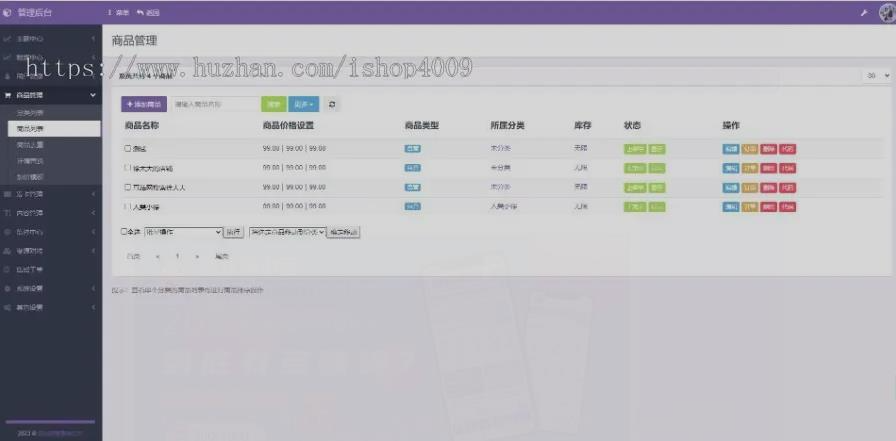Check the checkbox of the second product row
896x441 pixels.
tap(127, 168)
